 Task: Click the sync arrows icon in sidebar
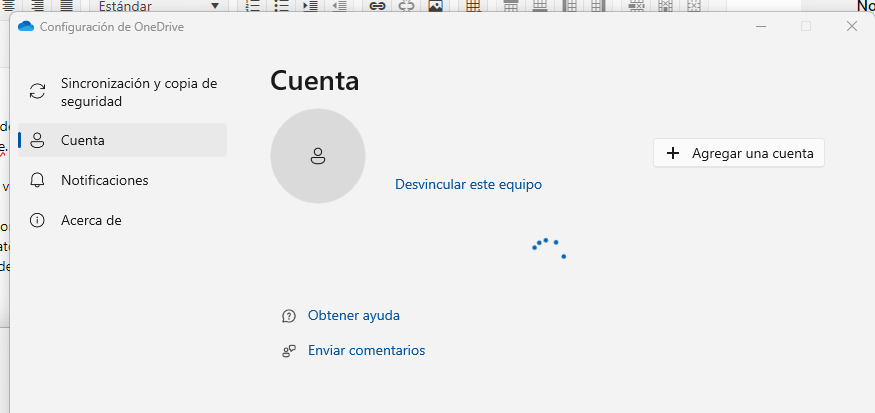[37, 92]
